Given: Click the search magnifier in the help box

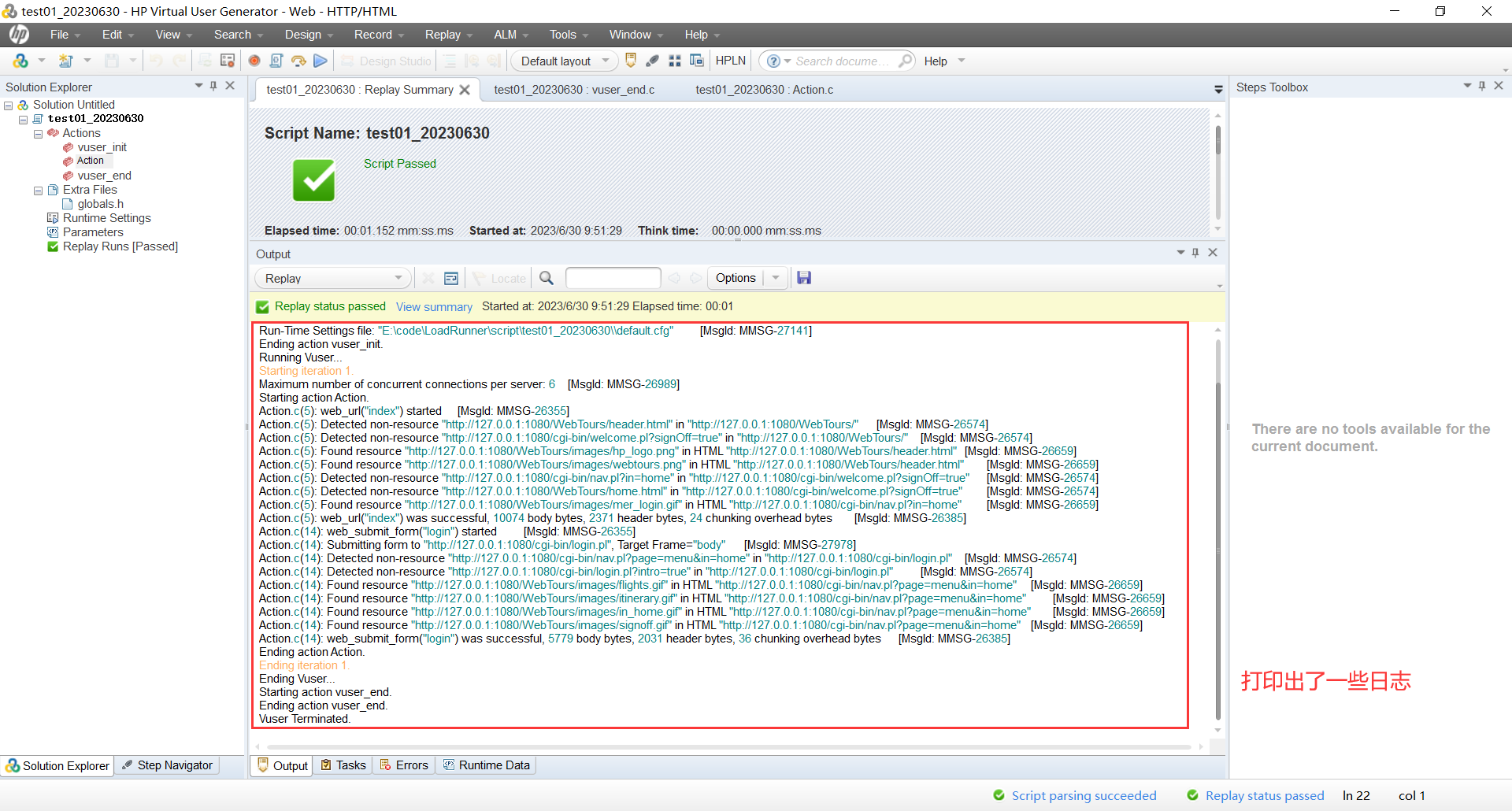Looking at the screenshot, I should [906, 61].
